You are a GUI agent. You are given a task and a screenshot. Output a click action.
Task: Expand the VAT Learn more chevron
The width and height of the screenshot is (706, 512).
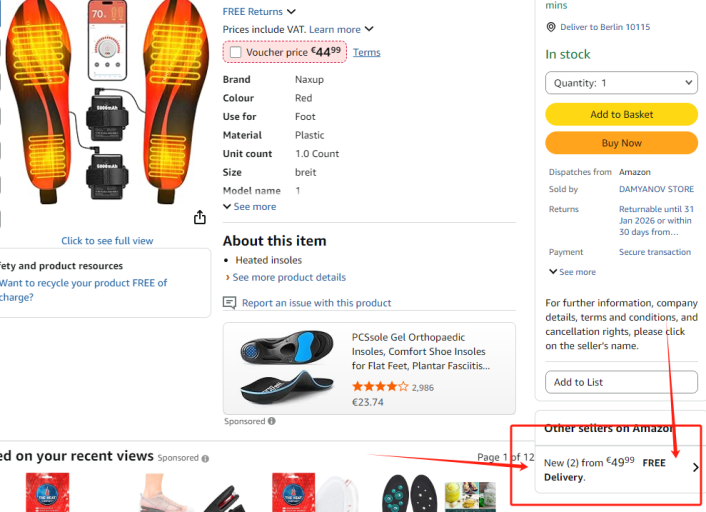pos(369,30)
